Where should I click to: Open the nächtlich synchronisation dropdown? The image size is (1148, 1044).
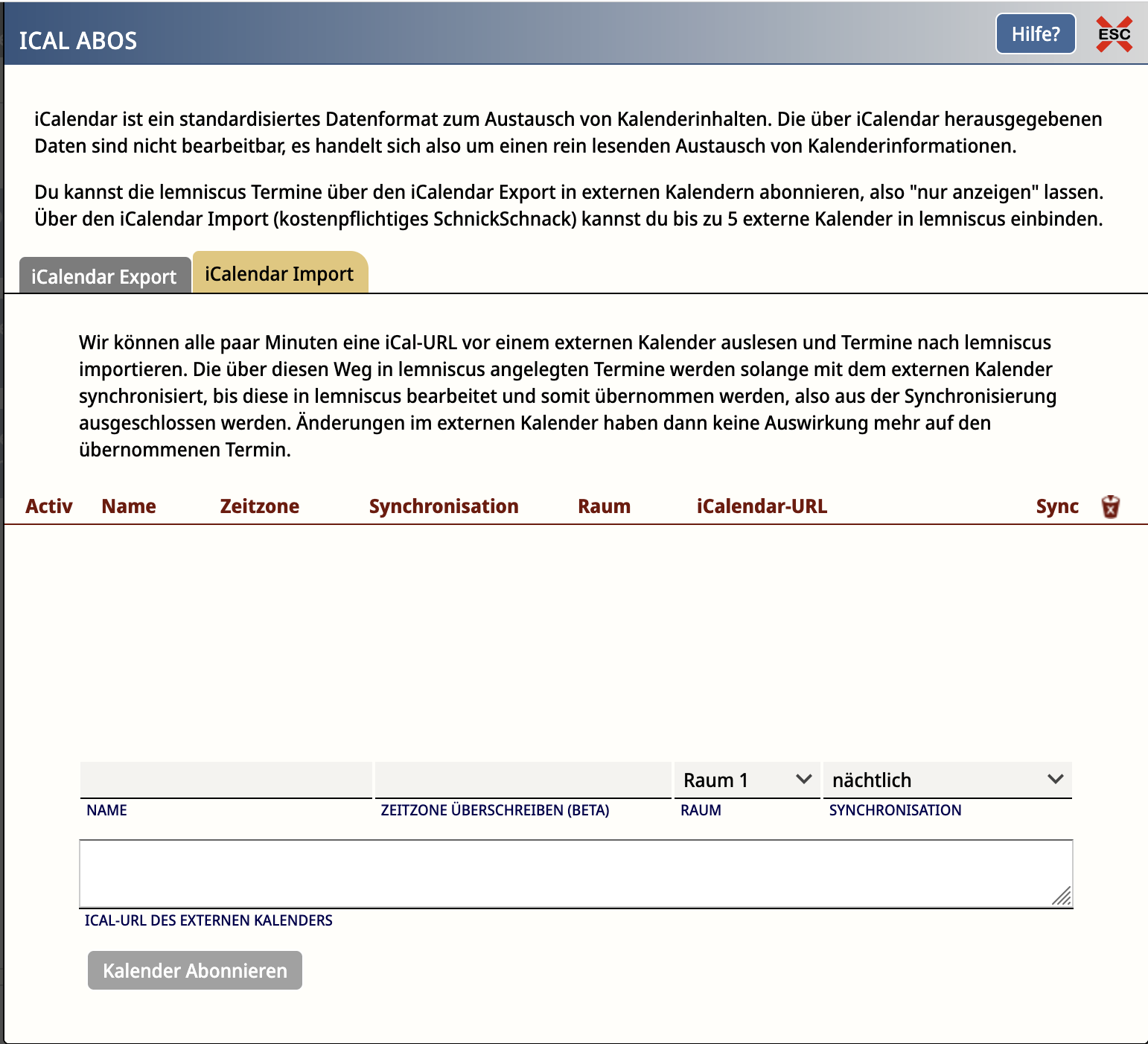point(948,780)
